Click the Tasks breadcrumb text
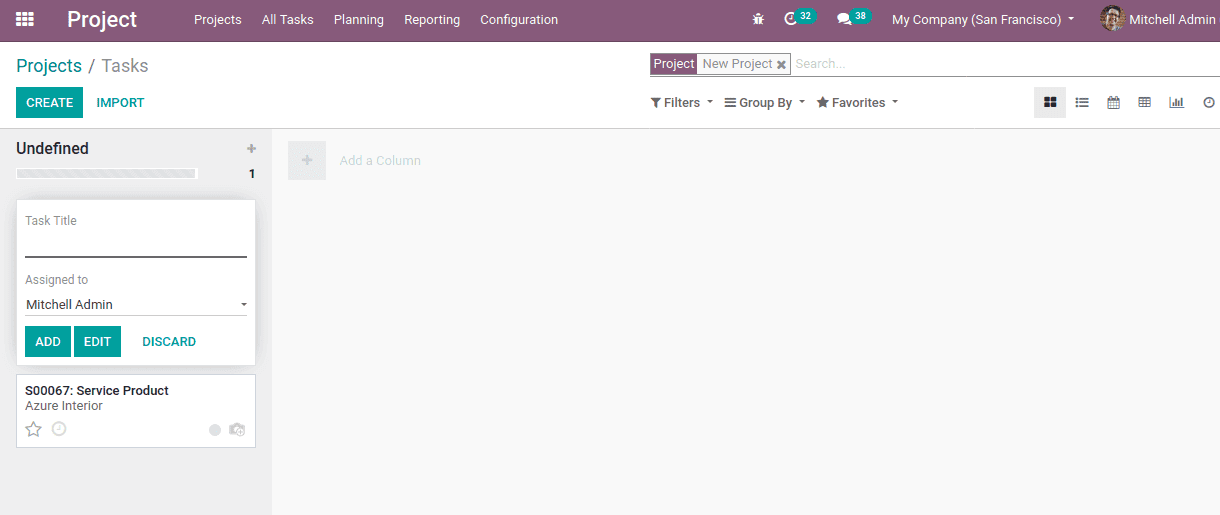Screen dimensions: 1220x515 click(125, 65)
